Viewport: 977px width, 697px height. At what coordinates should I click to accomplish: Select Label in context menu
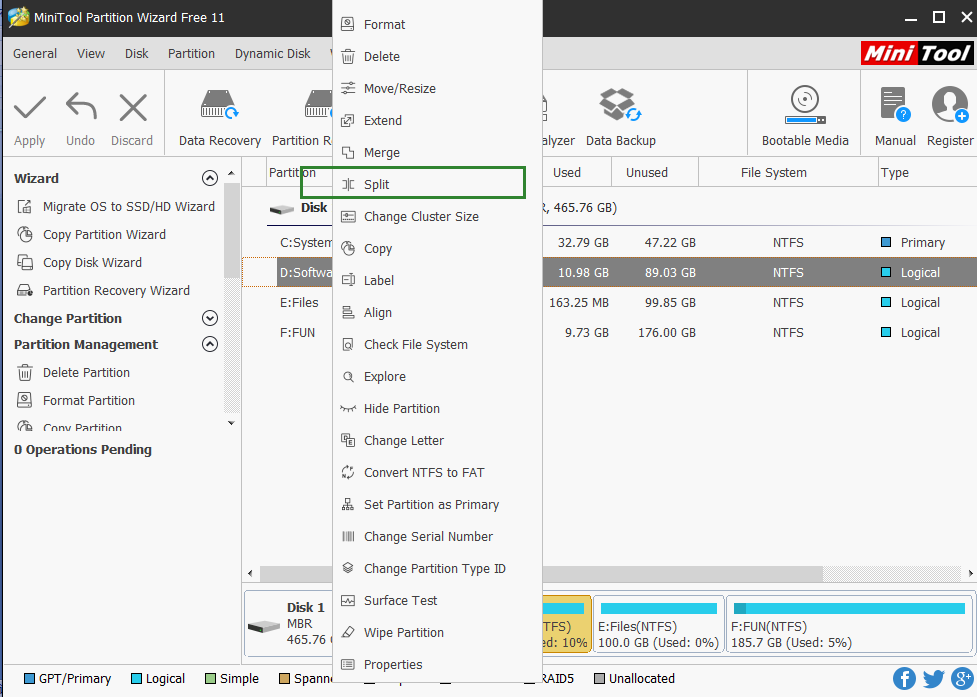coord(437,280)
